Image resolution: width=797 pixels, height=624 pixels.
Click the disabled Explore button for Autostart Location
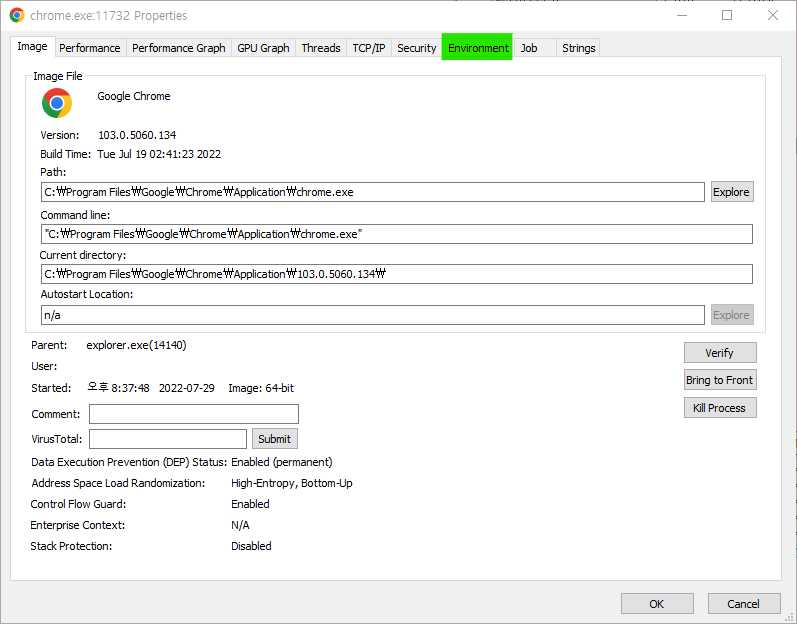(x=732, y=315)
